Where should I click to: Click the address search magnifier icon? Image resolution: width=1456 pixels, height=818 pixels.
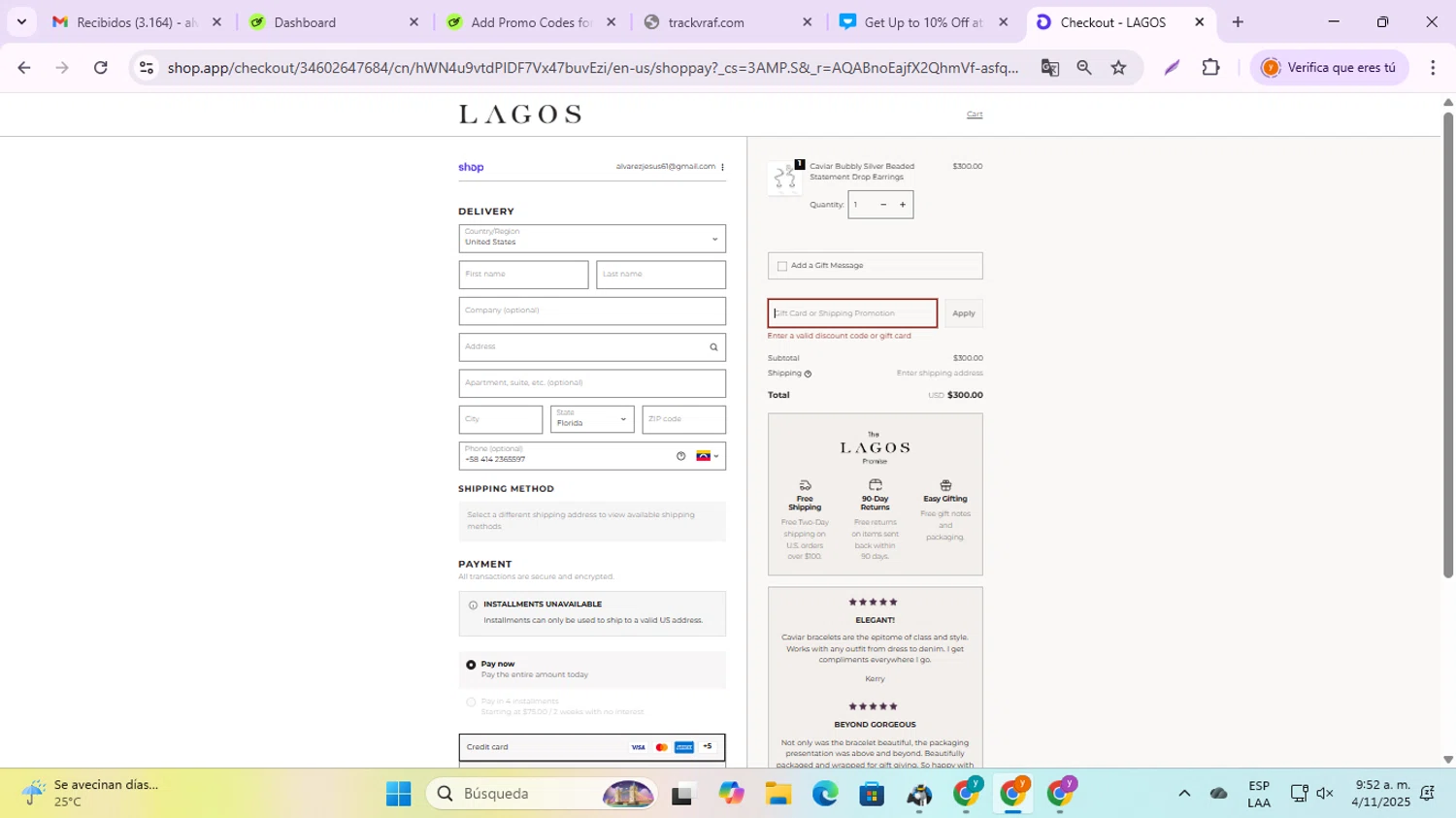[x=713, y=347]
